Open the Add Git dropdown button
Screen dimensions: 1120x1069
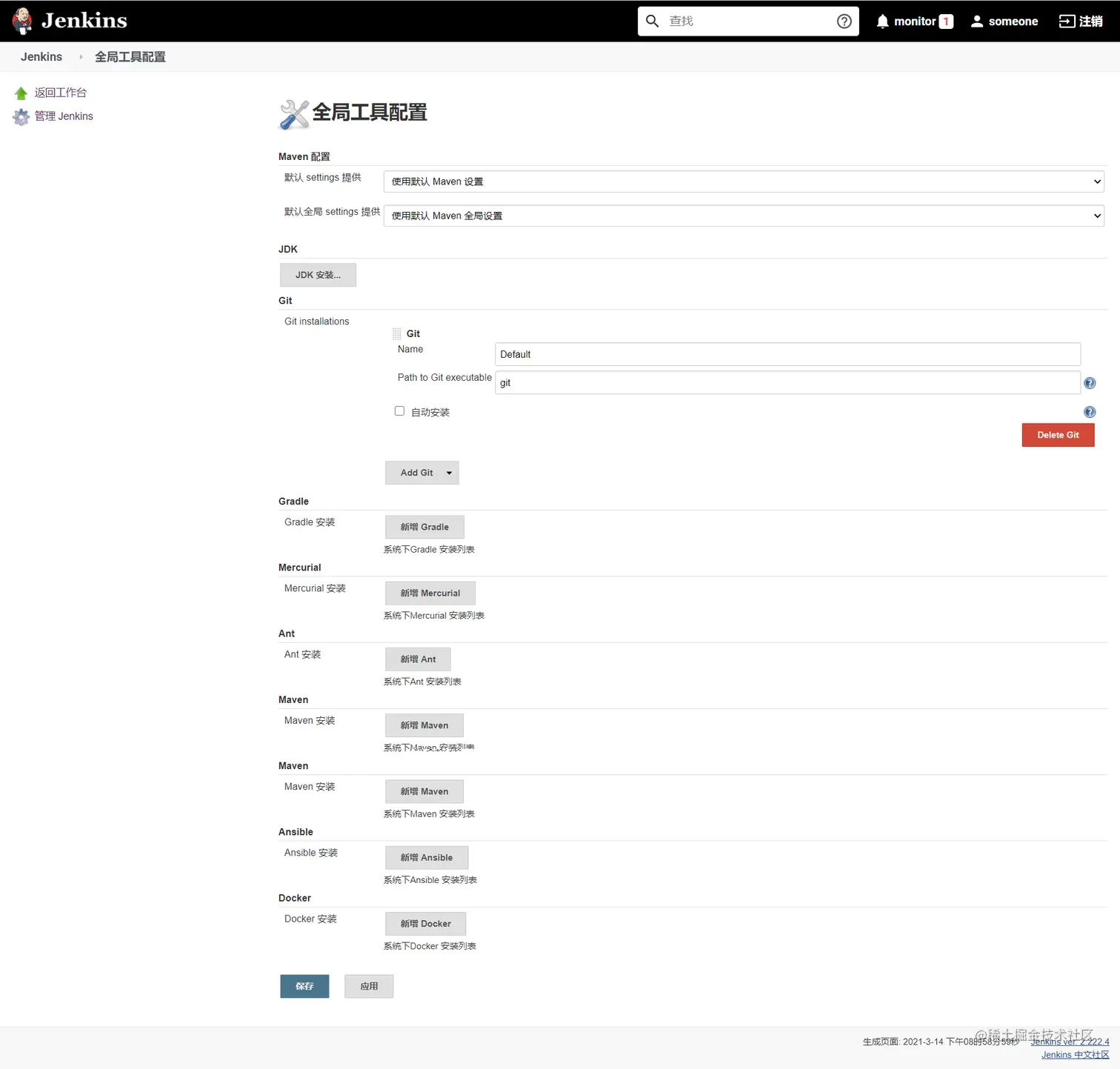(x=422, y=473)
